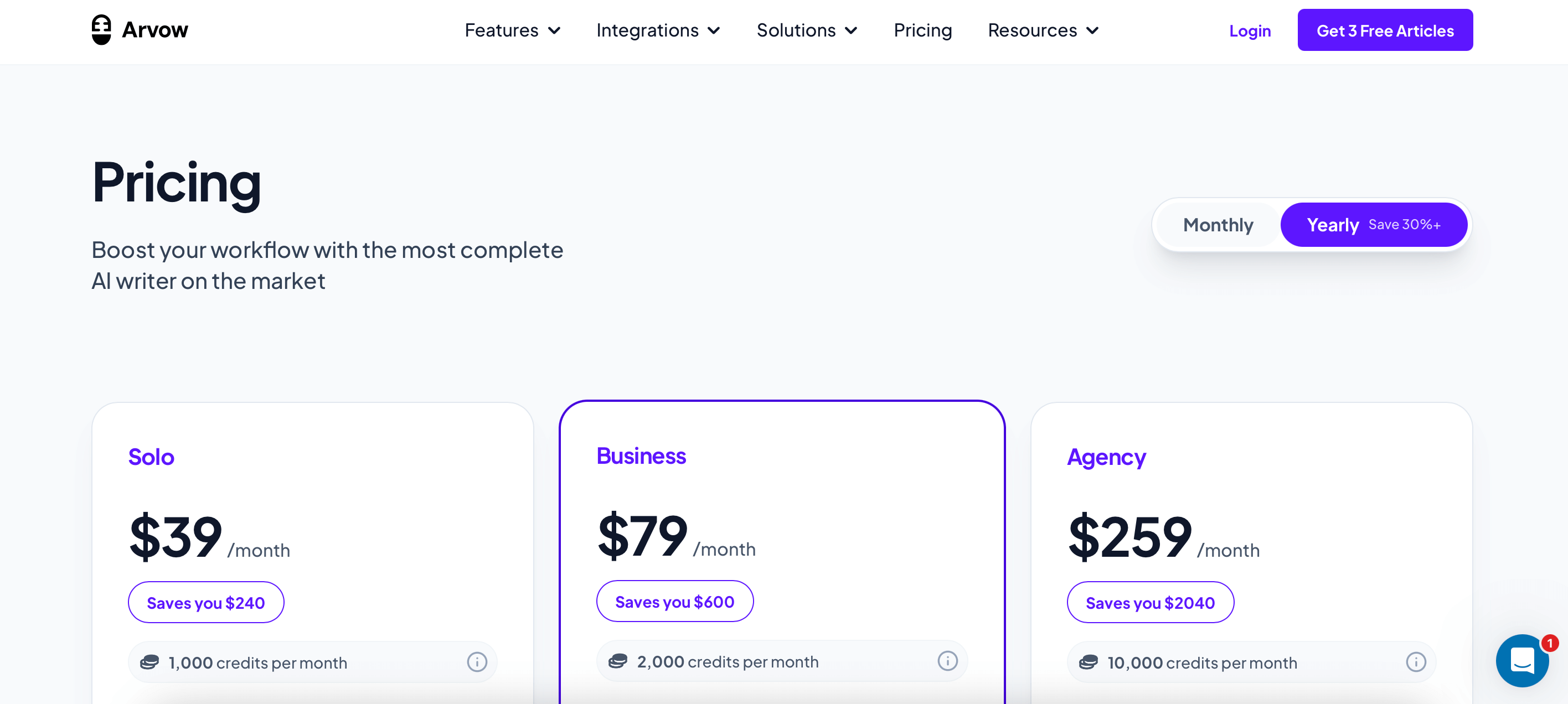Click the chat notification badge

tap(1550, 643)
